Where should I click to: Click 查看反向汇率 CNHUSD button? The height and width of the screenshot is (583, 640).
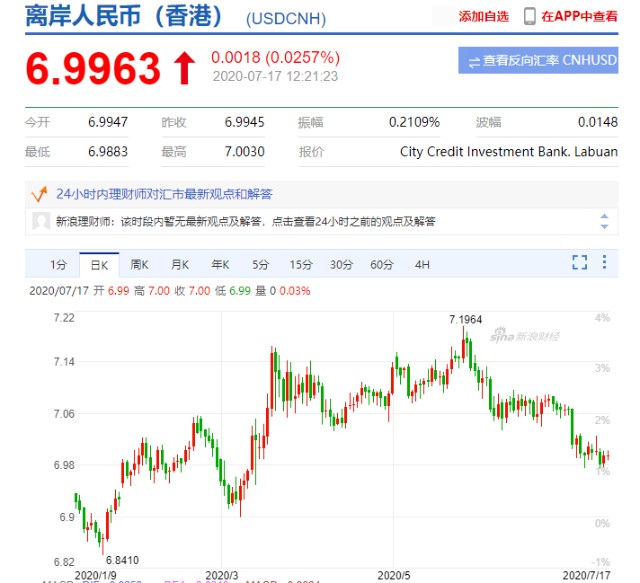538,60
